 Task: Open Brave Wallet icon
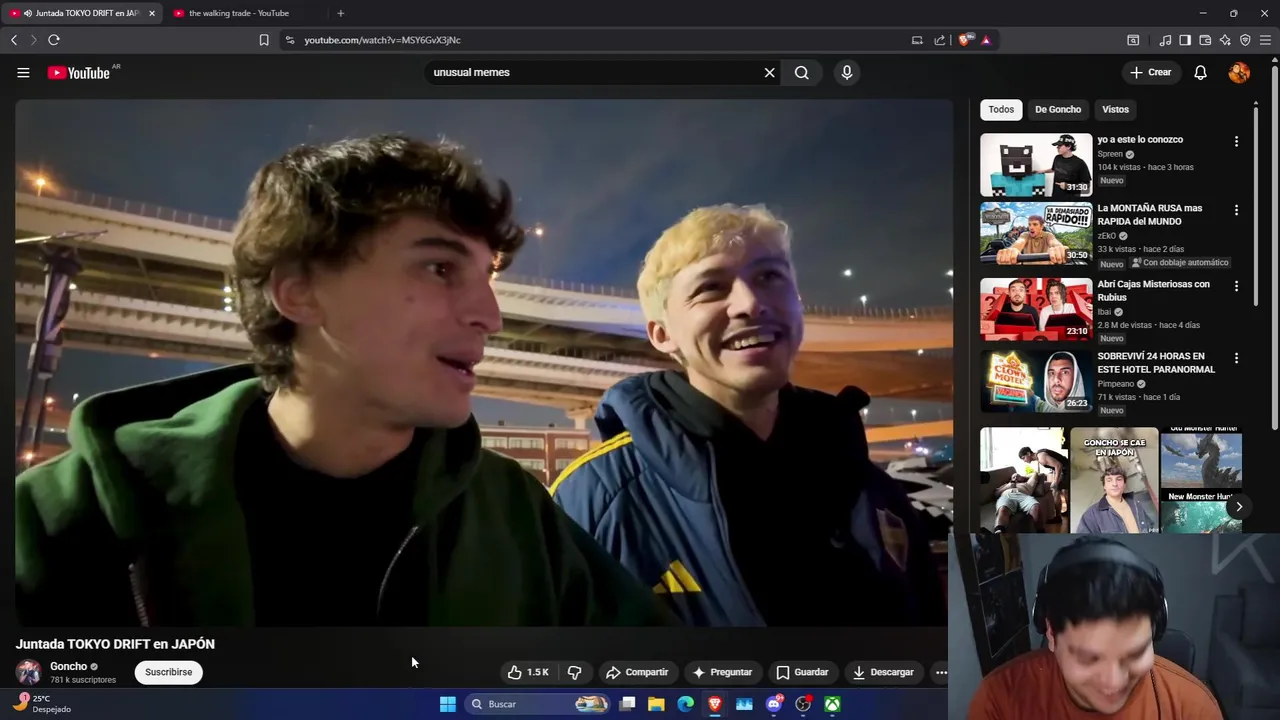(x=1205, y=40)
